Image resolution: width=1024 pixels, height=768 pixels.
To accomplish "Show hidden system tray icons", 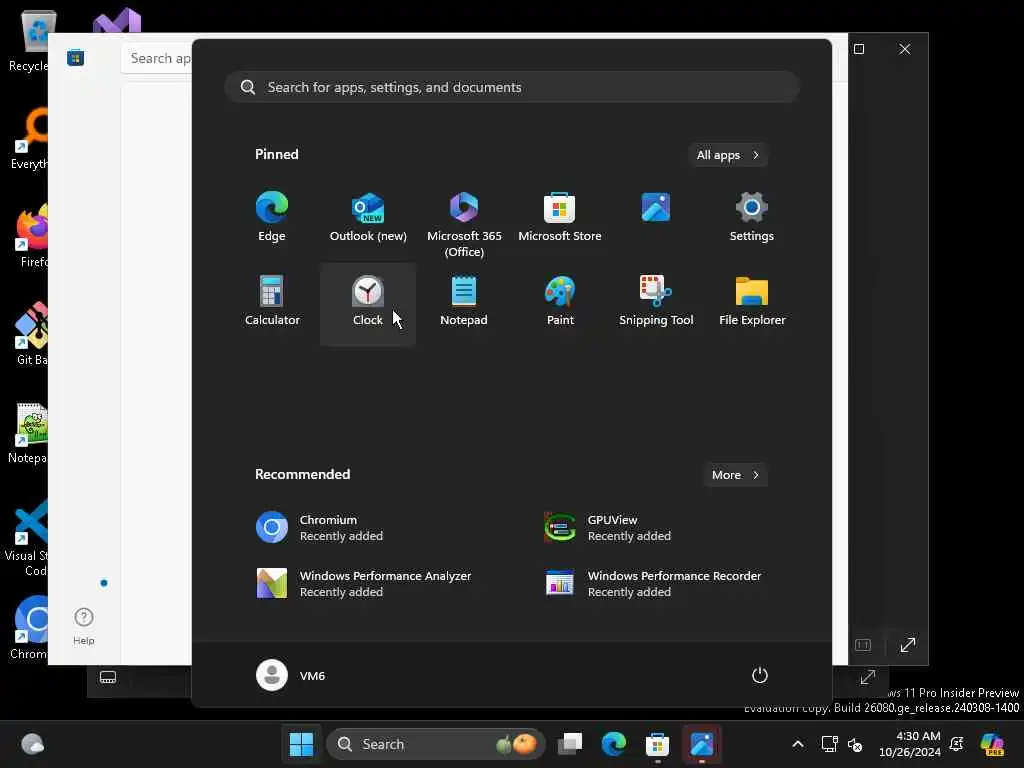I will coord(798,744).
